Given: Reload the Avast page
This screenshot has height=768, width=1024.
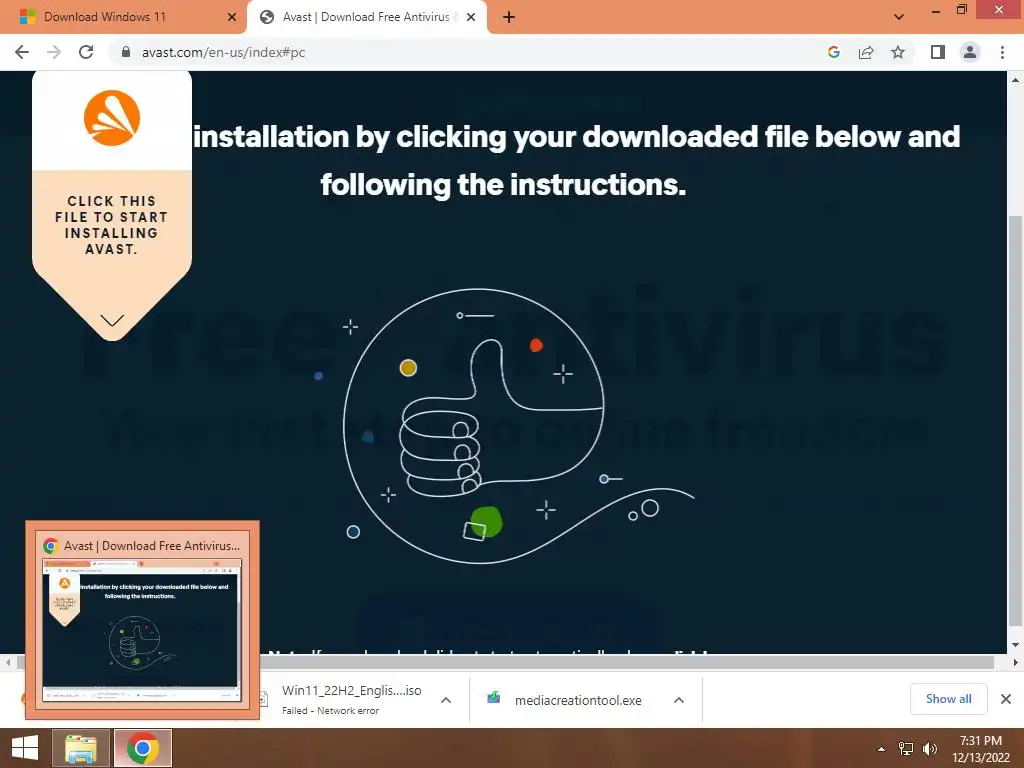Looking at the screenshot, I should (86, 52).
